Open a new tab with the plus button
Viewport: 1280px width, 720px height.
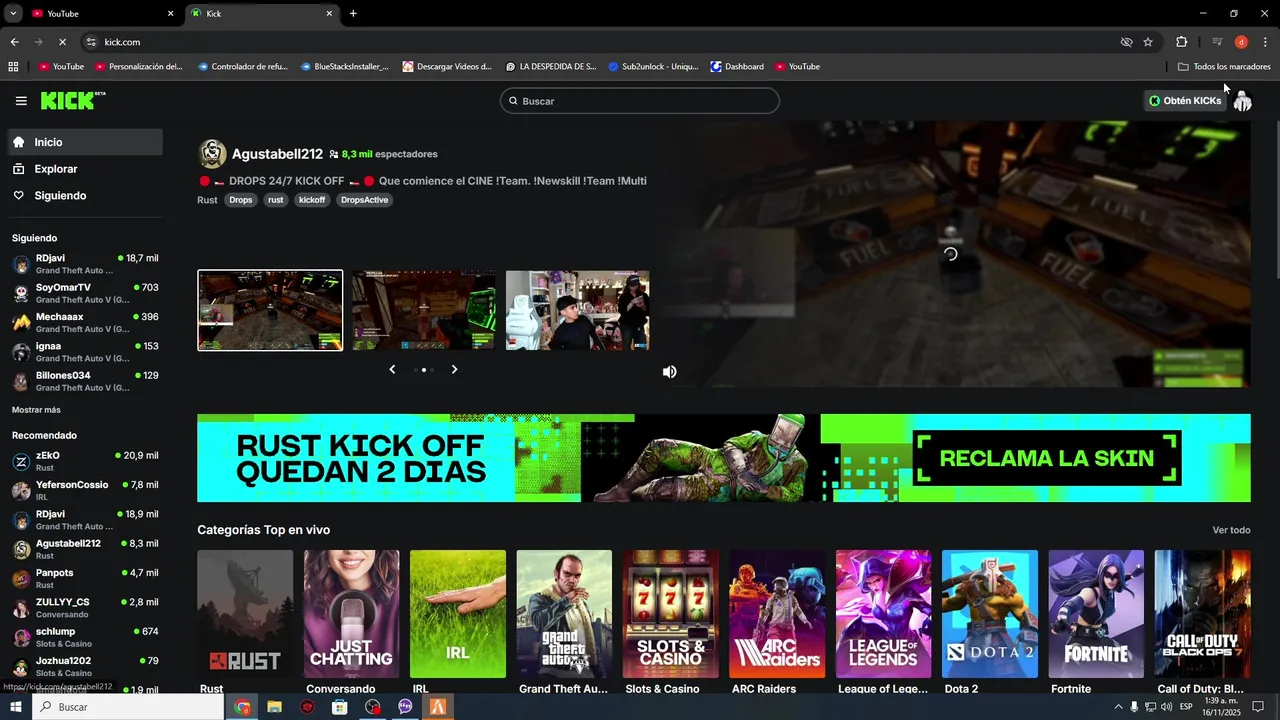point(353,13)
